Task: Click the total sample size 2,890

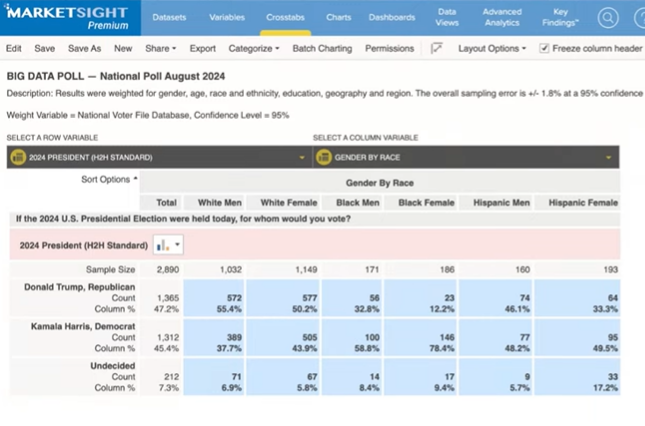Action: coord(168,269)
